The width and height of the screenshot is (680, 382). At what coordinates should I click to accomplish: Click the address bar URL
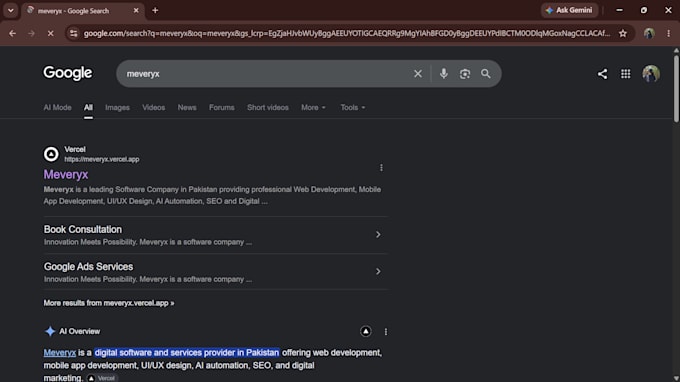346,33
